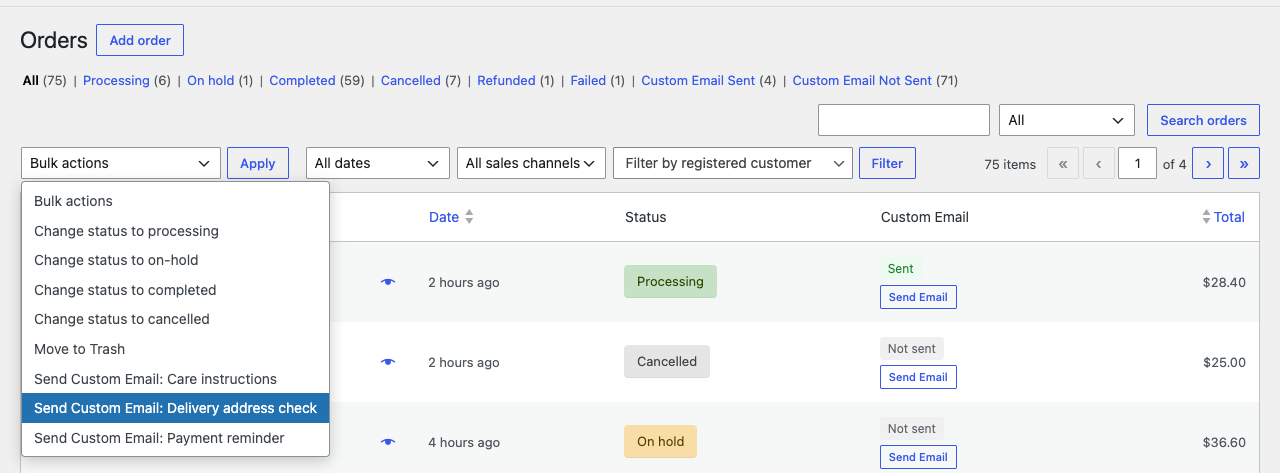
Task: Send Email for the On hold order
Action: coord(918,457)
